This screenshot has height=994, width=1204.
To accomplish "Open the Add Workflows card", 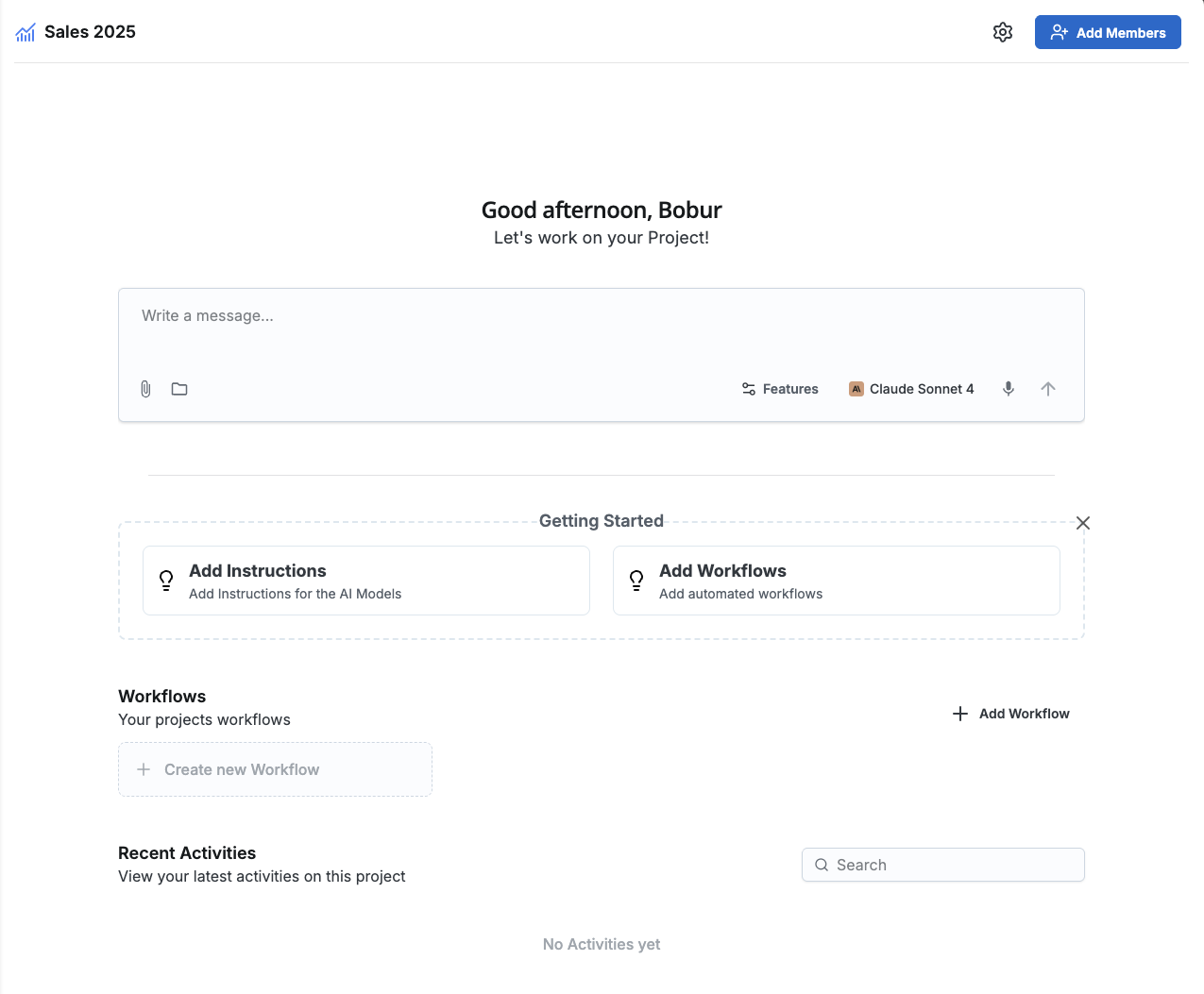I will click(837, 581).
